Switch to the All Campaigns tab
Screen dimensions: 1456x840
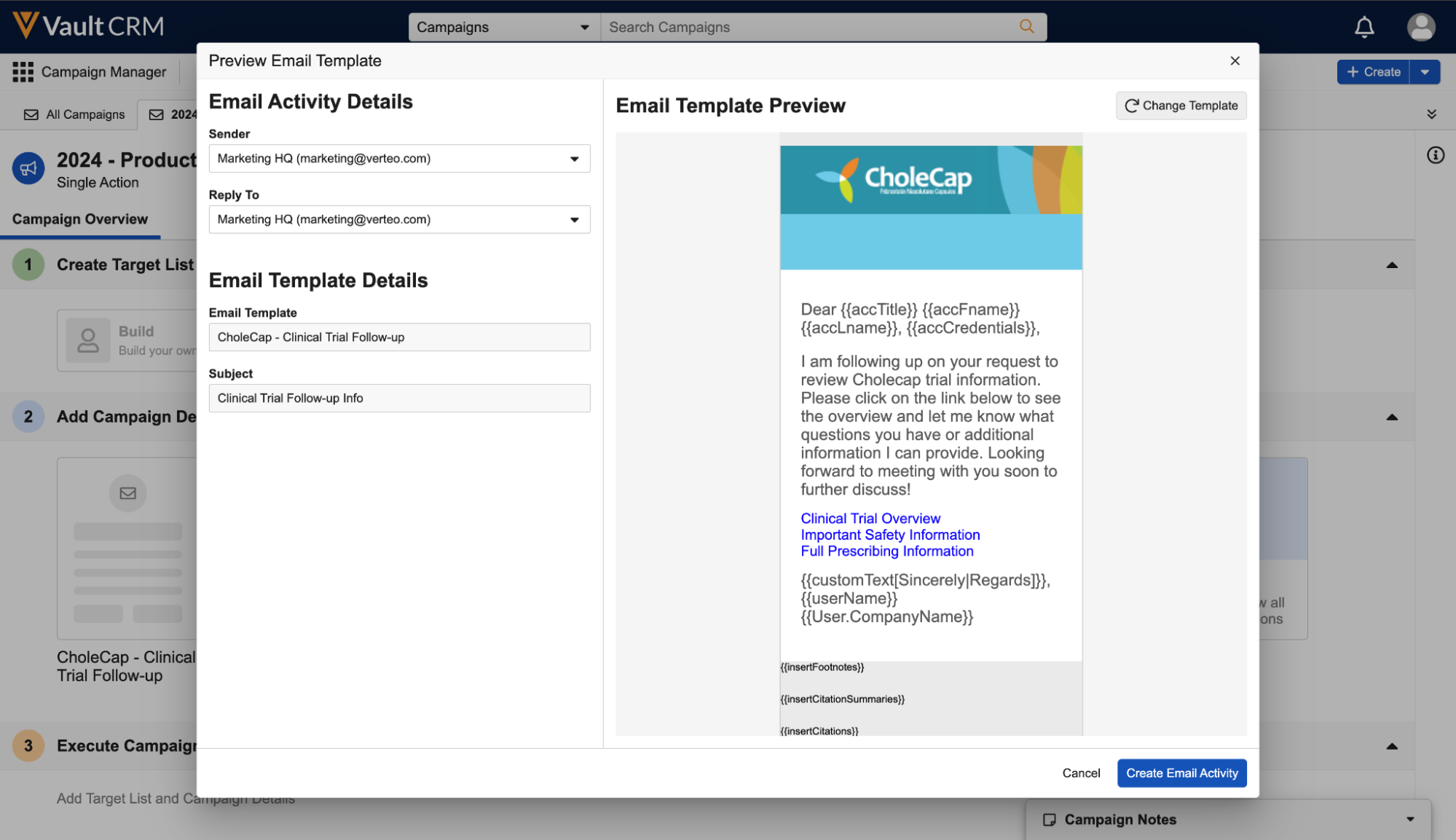(75, 114)
